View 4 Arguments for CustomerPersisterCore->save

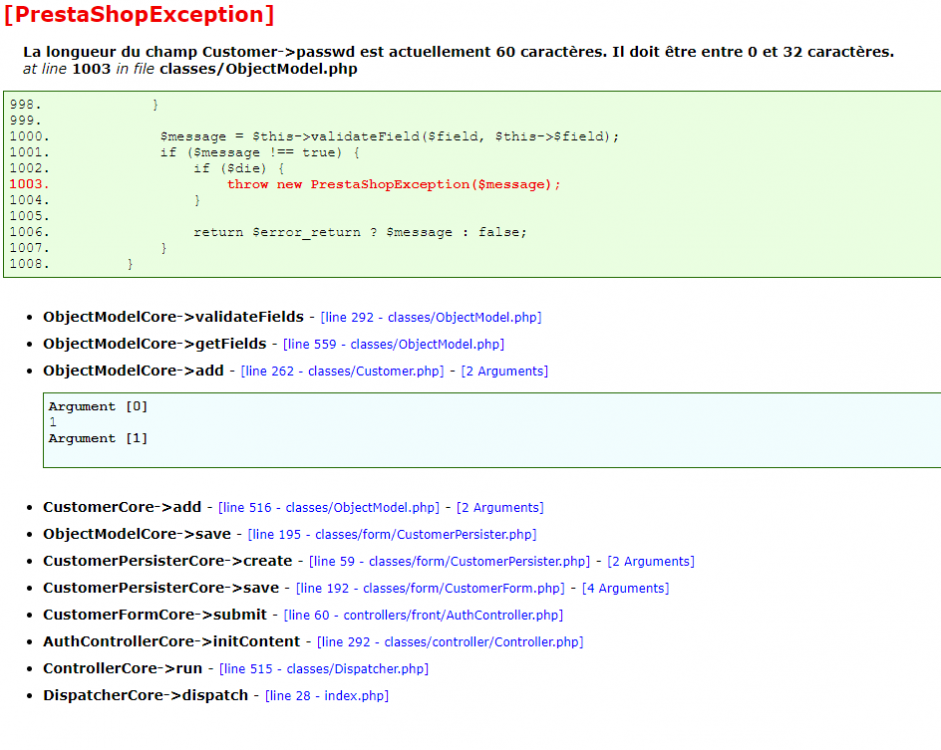point(627,588)
